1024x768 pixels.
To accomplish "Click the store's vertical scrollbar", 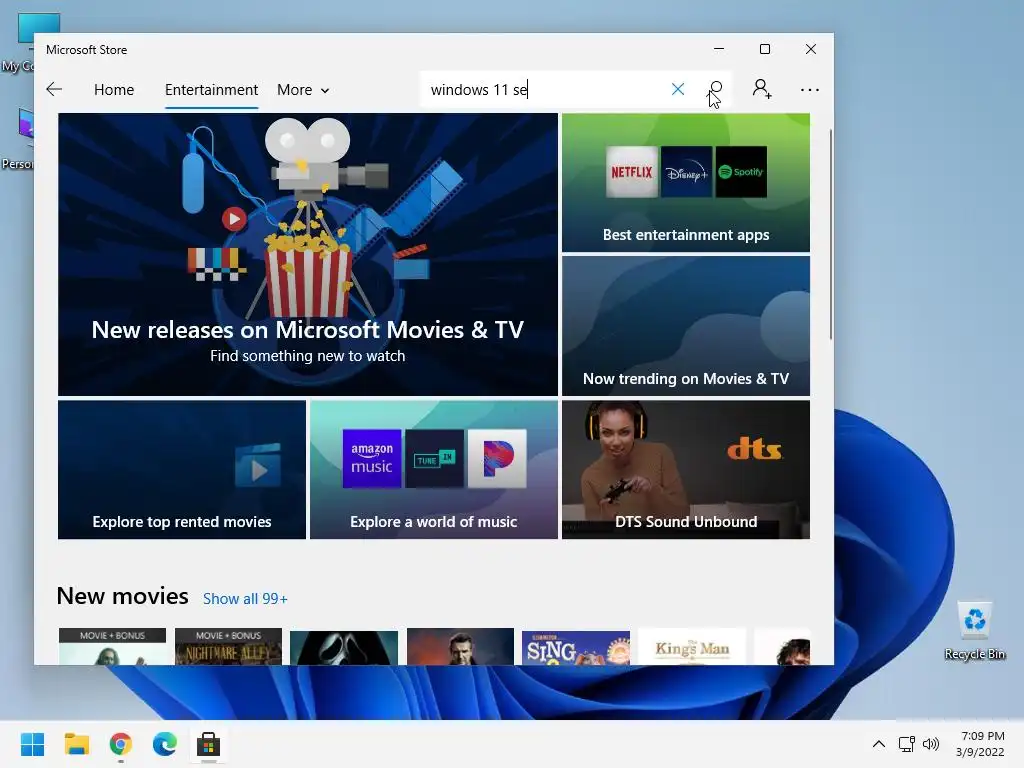I will point(831,234).
